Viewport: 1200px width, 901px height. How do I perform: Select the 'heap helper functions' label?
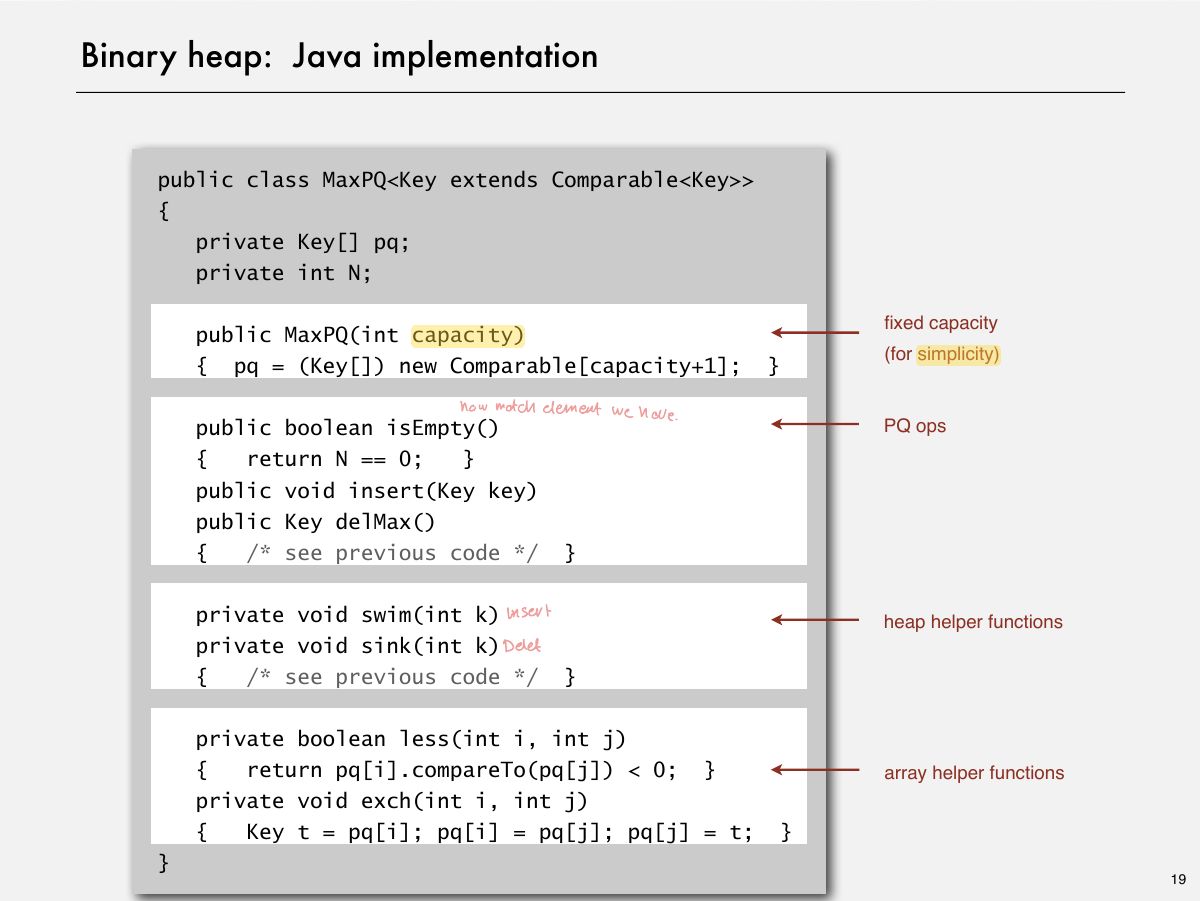click(973, 622)
